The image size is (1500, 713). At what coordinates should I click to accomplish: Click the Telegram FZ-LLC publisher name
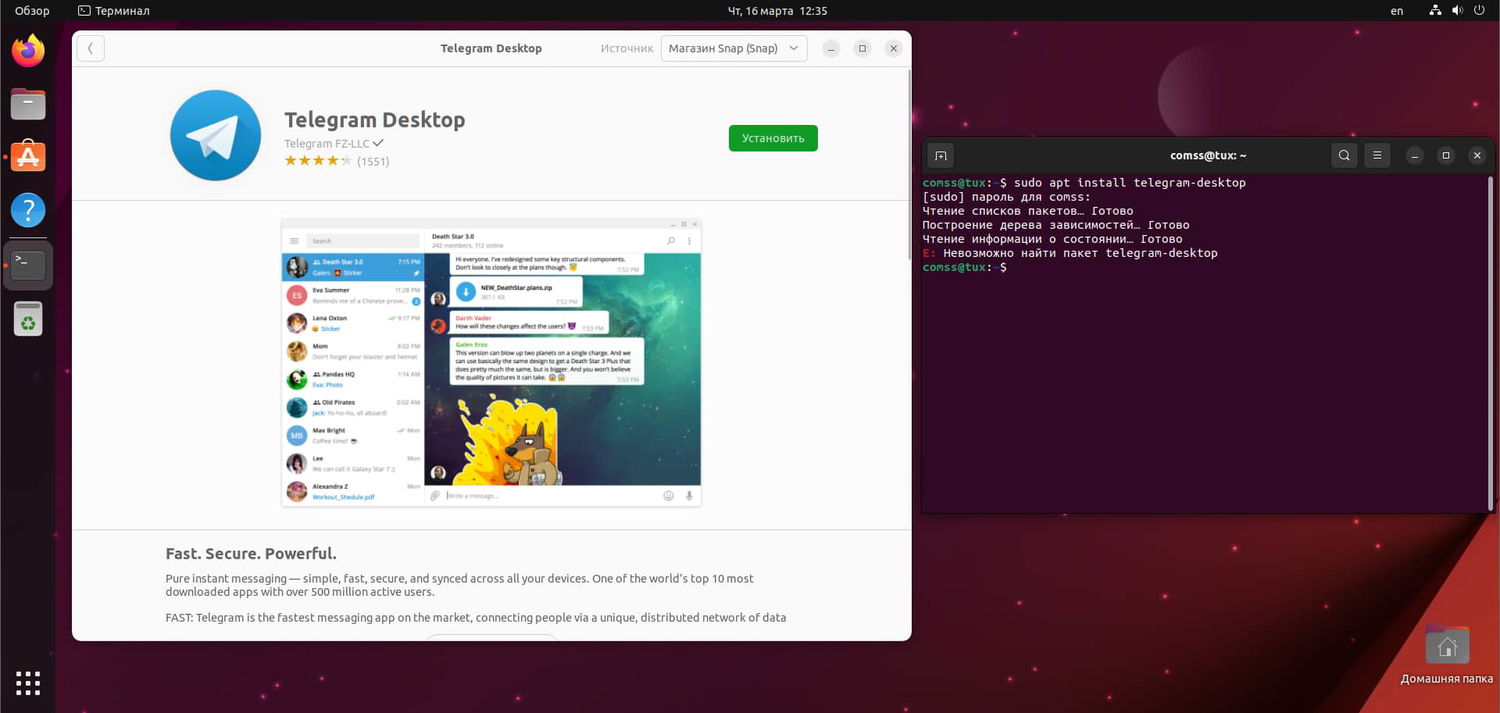click(326, 143)
